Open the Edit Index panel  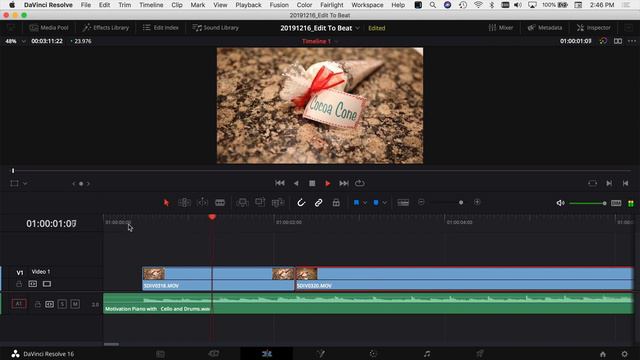161,28
